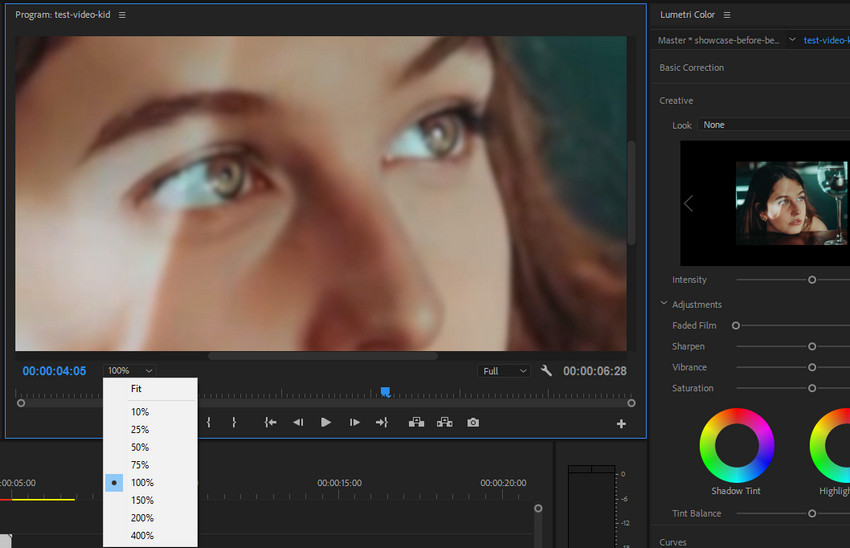Click the Shadow Tint color wheel
This screenshot has width=850, height=548.
[736, 445]
